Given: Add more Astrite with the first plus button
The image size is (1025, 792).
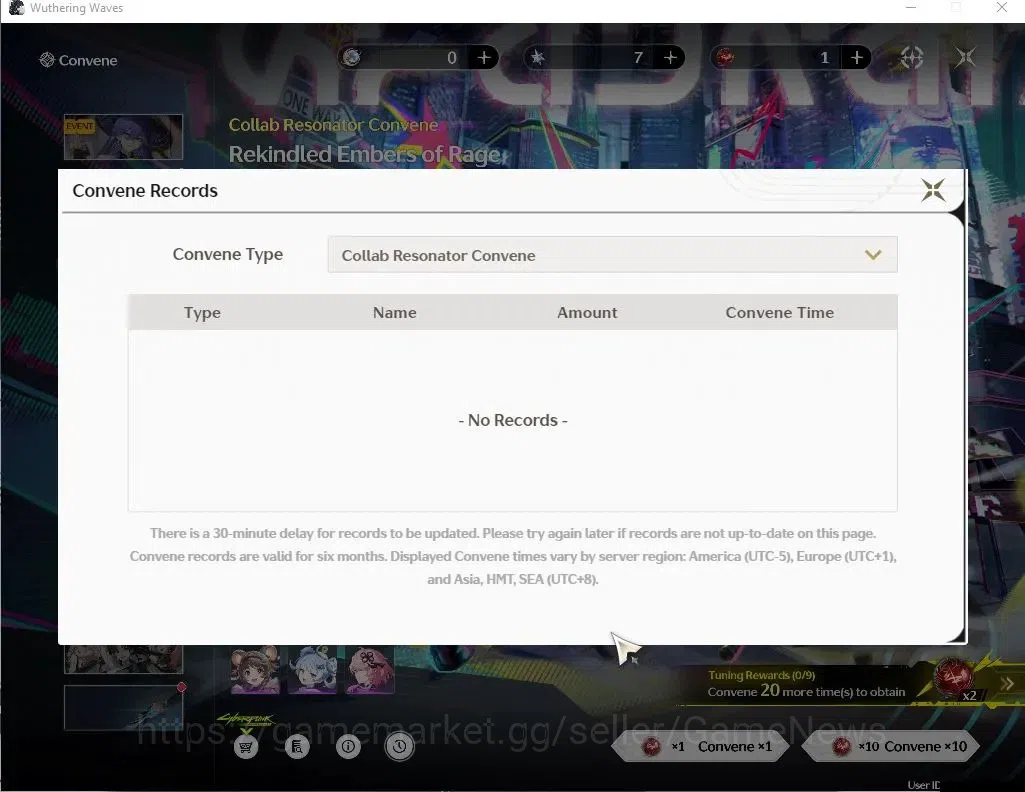Looking at the screenshot, I should 484,58.
